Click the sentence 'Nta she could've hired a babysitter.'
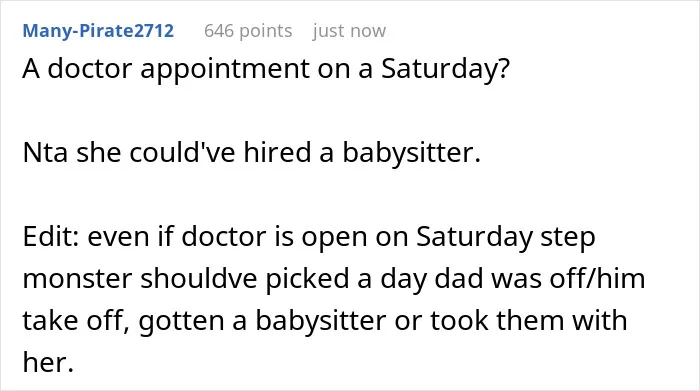700x391 pixels. pyautogui.click(x=252, y=153)
